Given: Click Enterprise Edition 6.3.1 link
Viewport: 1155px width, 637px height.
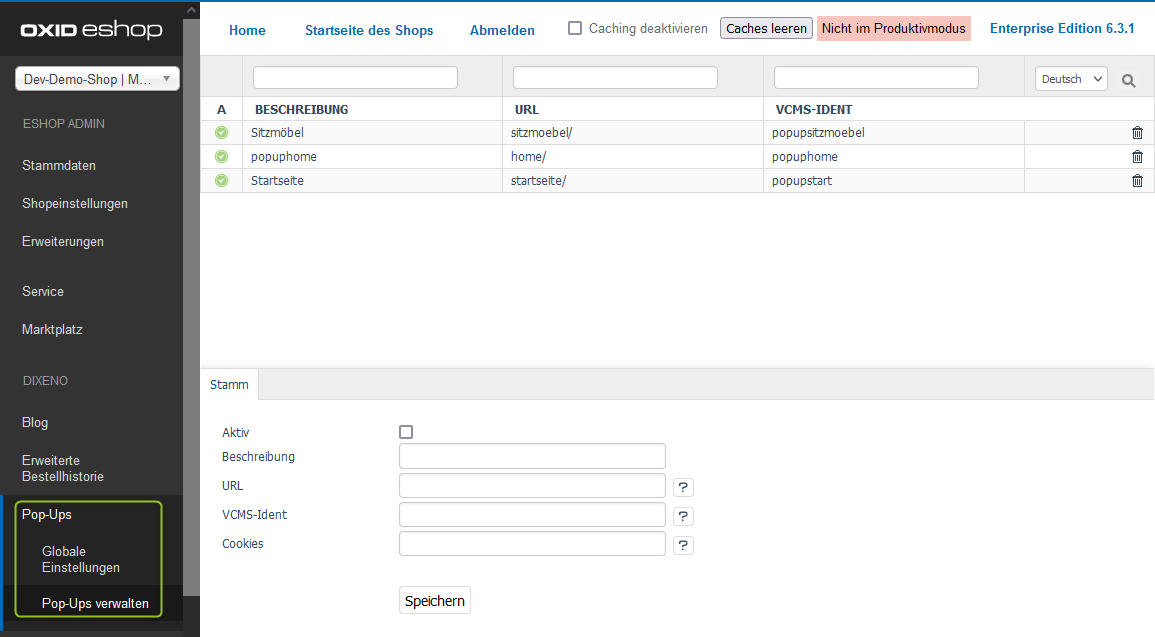Looking at the screenshot, I should (x=1062, y=28).
